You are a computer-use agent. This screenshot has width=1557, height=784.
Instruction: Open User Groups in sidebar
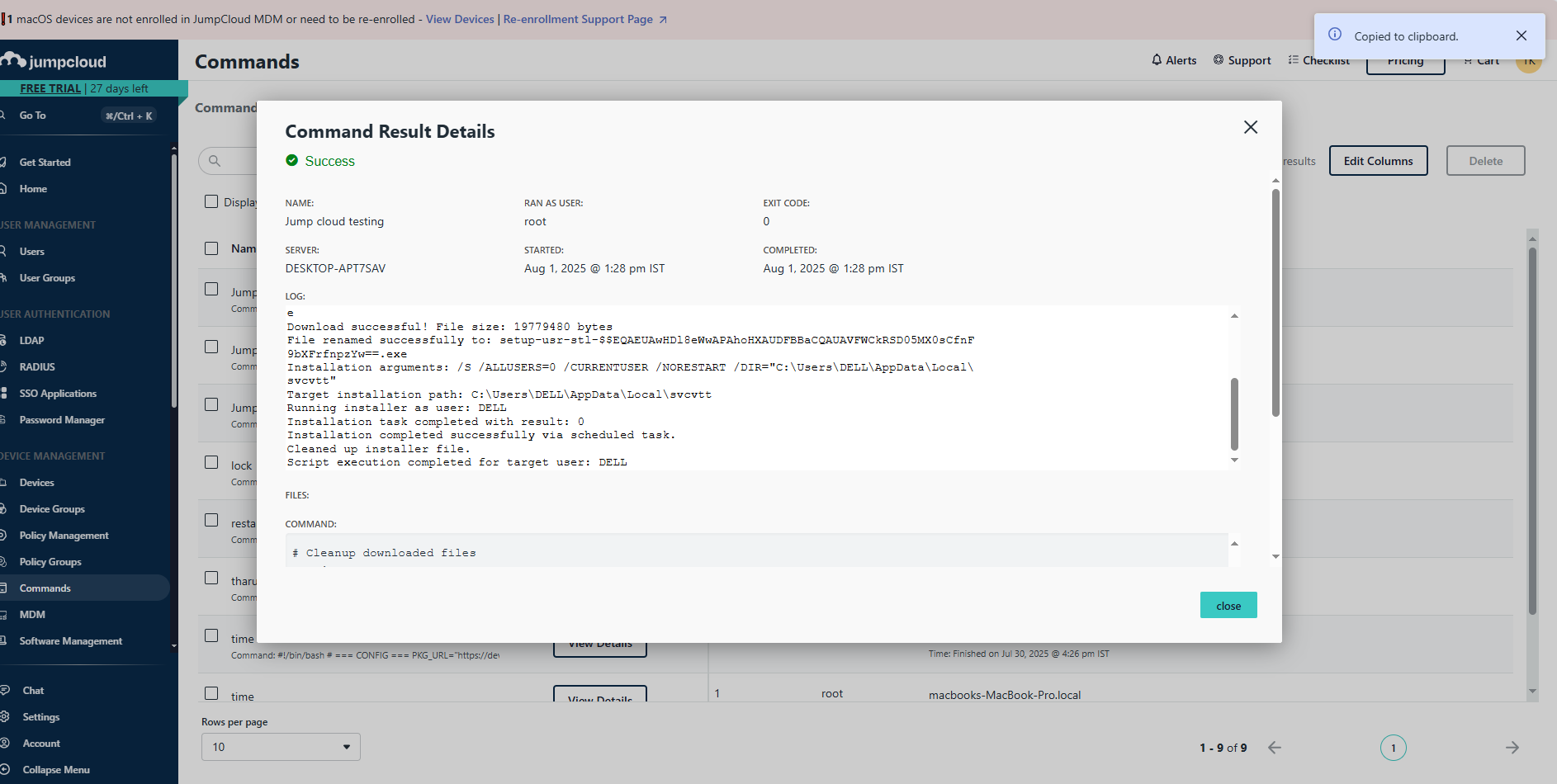47,278
